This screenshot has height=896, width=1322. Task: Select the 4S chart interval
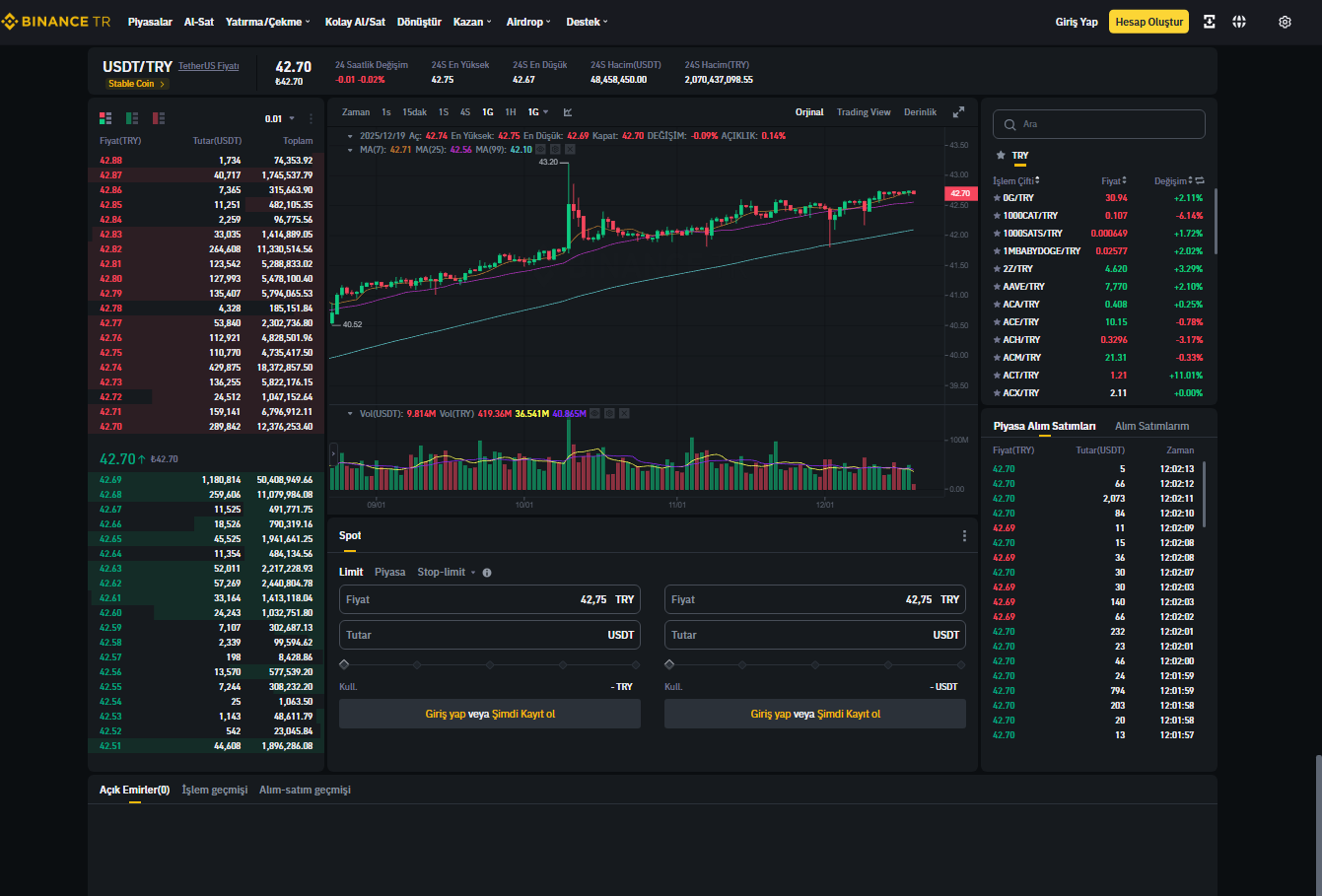click(465, 112)
